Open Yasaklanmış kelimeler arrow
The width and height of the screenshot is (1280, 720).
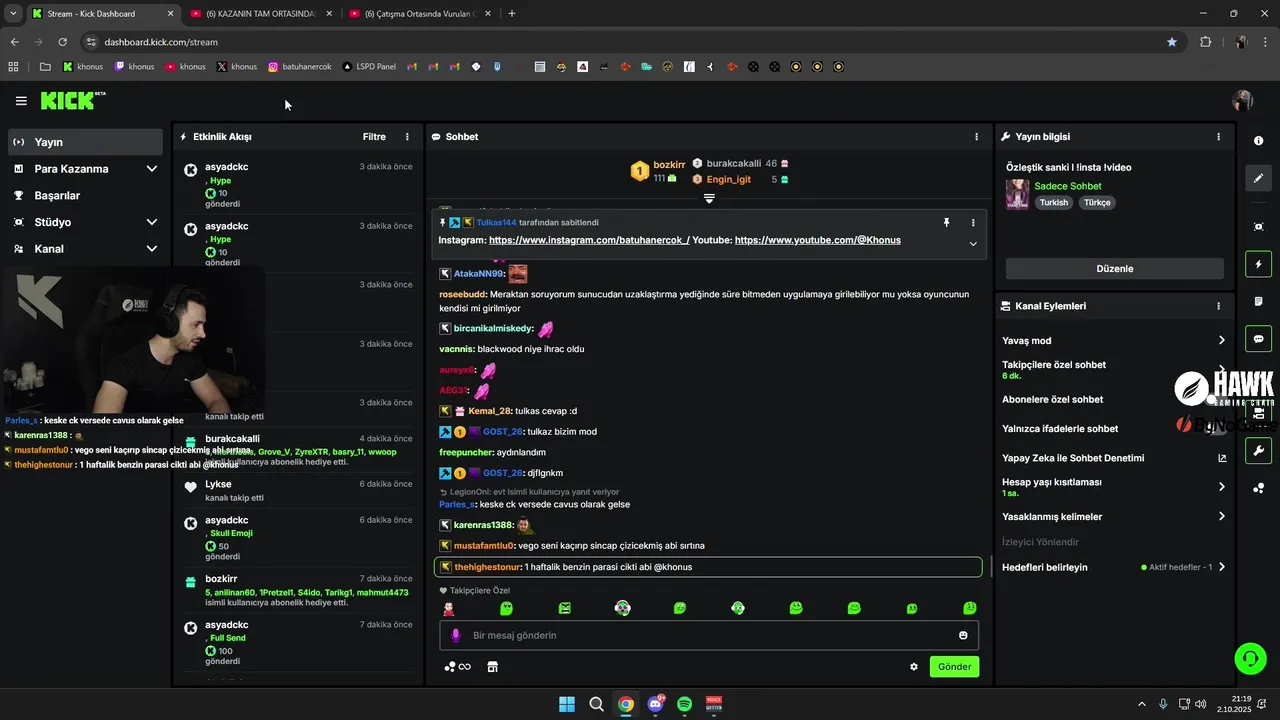click(x=1221, y=517)
